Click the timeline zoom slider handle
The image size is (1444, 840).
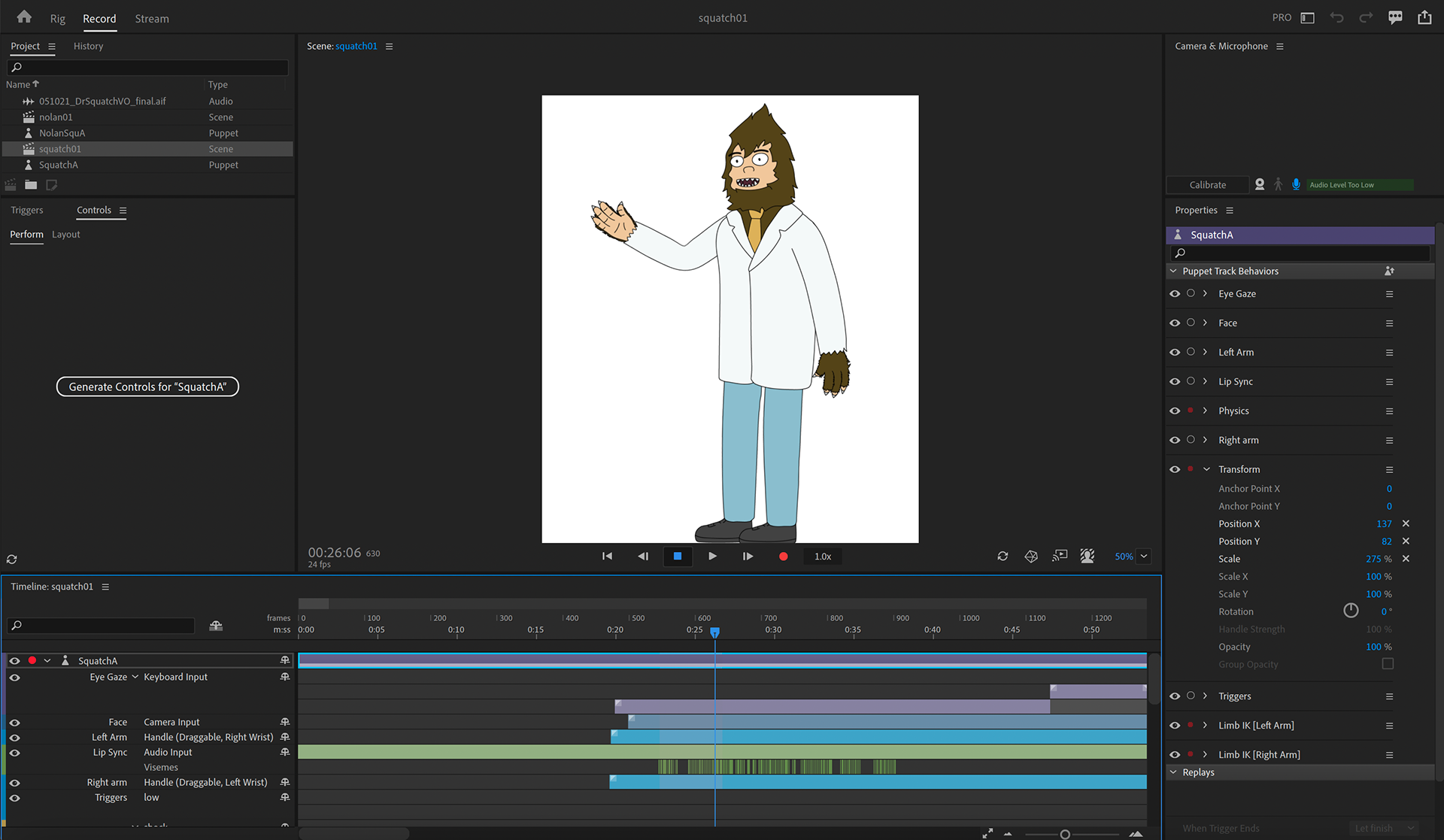pos(1065,834)
